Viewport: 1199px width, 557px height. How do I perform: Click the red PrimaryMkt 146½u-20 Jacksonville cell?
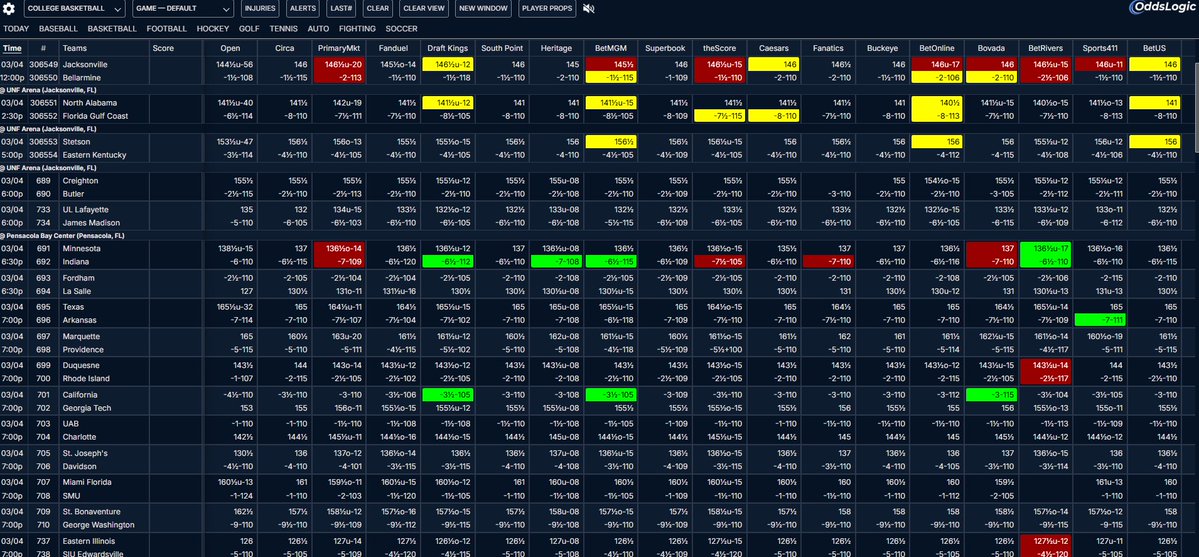click(x=339, y=65)
